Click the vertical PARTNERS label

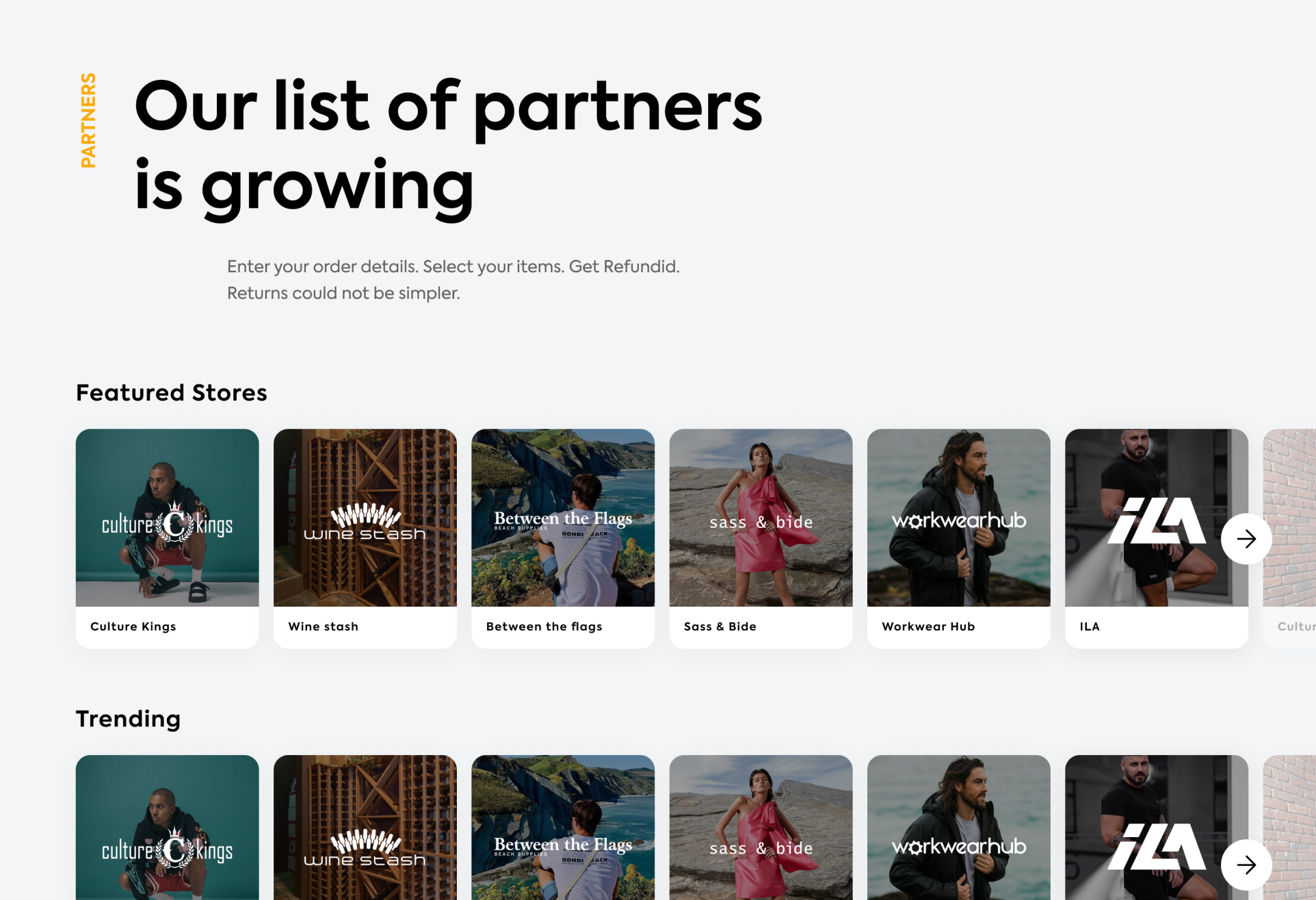point(88,120)
